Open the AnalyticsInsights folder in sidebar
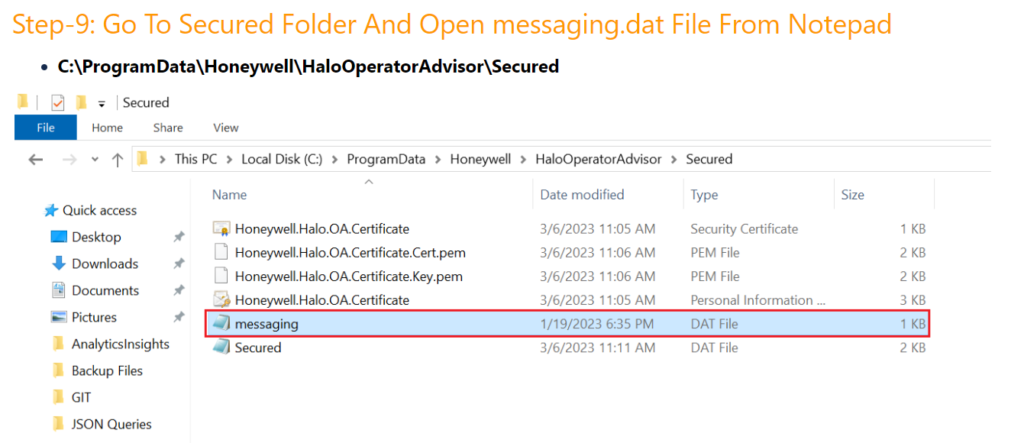The image size is (1024, 443). [120, 344]
